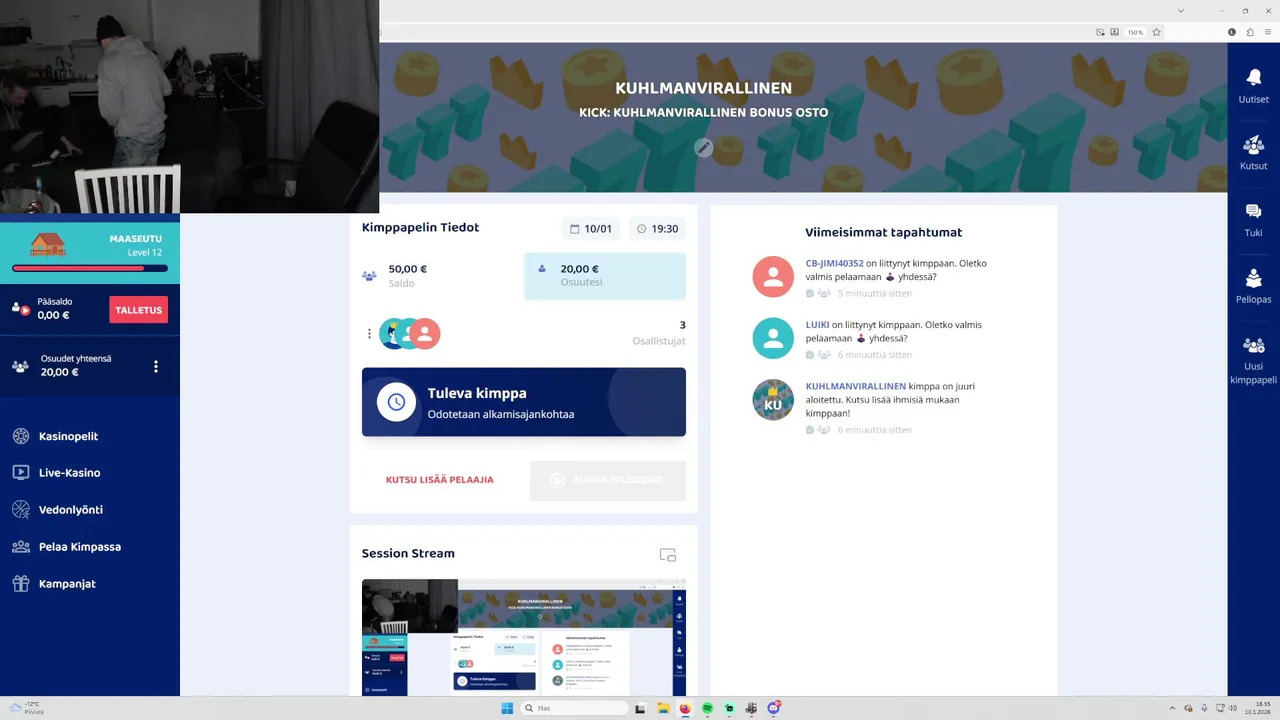Screen dimensions: 1280x720
Task: Click the 19:30 time field
Action: [x=658, y=229]
